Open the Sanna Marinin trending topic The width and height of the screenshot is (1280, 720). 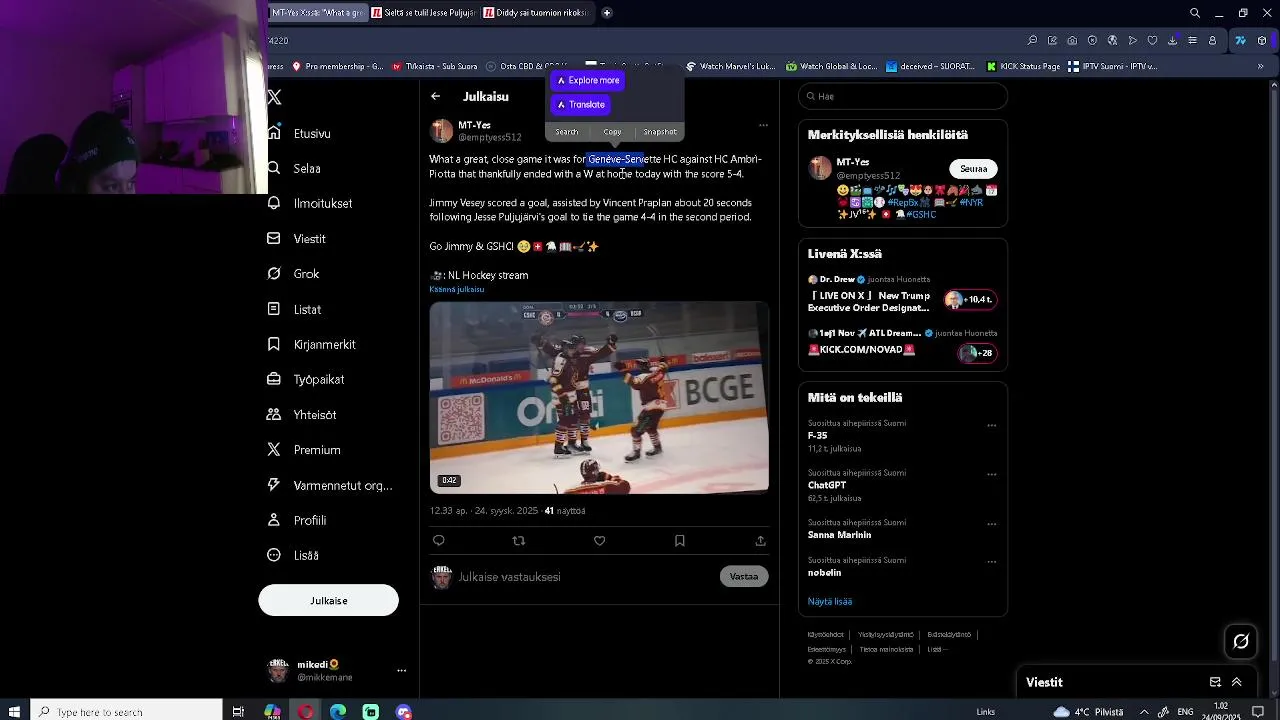[x=839, y=535]
